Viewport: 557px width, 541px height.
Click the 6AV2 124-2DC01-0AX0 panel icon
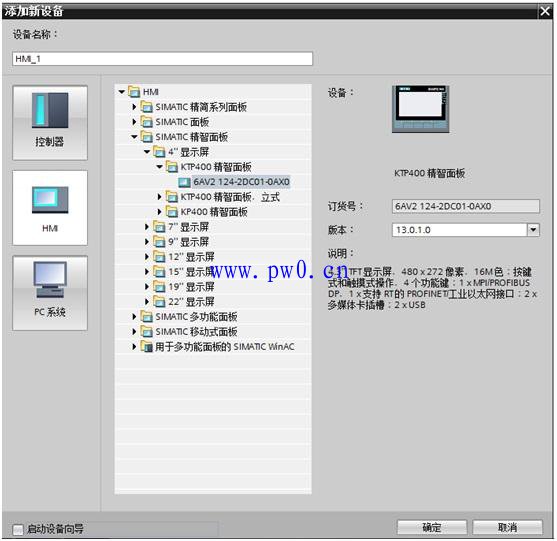[x=184, y=182]
